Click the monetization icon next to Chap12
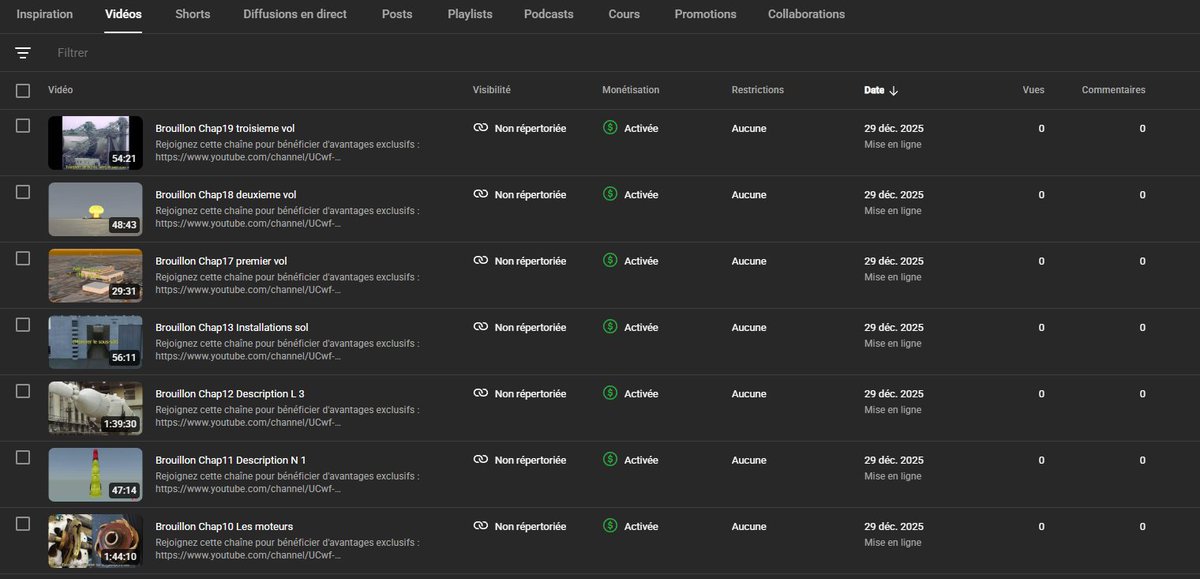This screenshot has height=579, width=1200. click(610, 393)
